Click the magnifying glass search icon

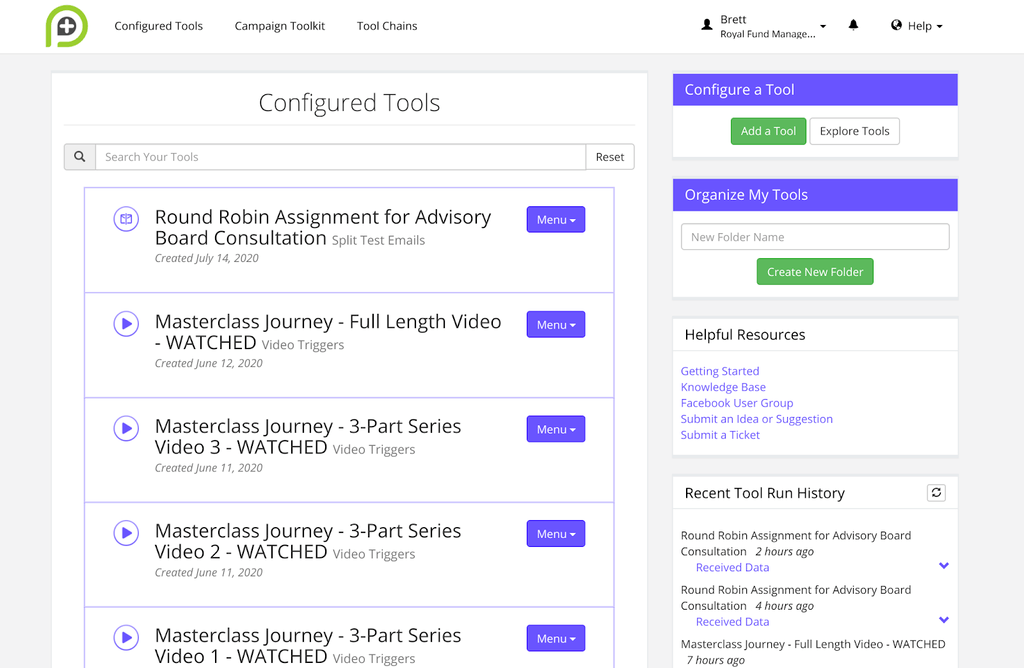tap(79, 157)
